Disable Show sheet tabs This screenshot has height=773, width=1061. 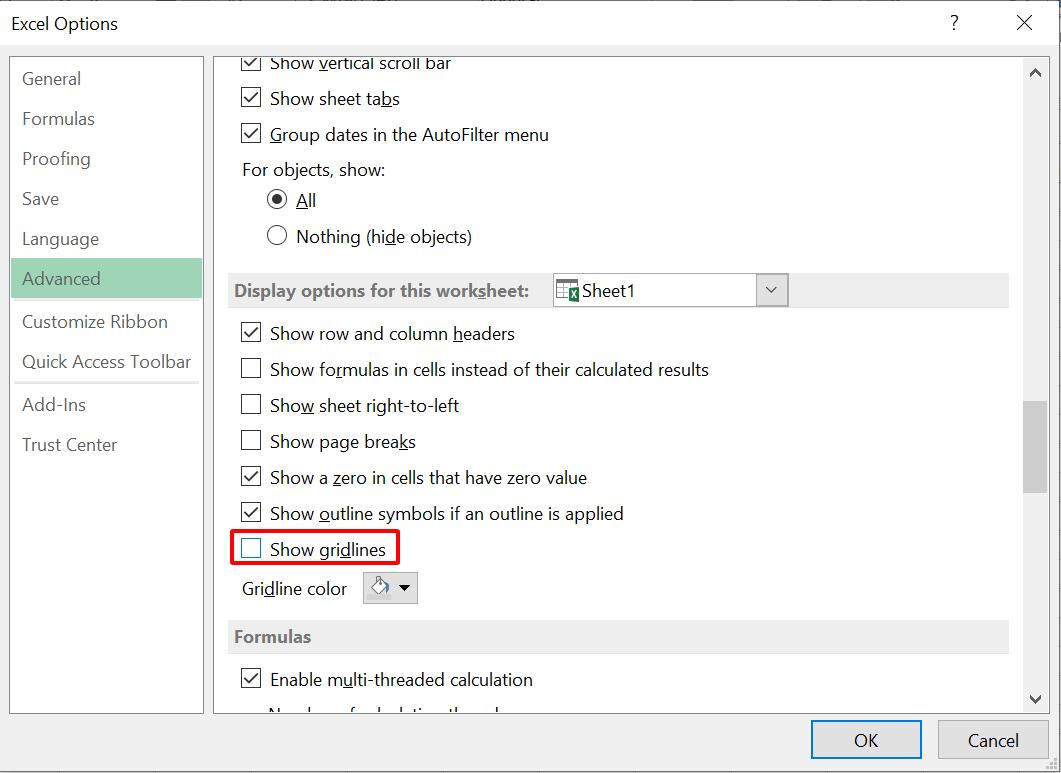click(250, 98)
